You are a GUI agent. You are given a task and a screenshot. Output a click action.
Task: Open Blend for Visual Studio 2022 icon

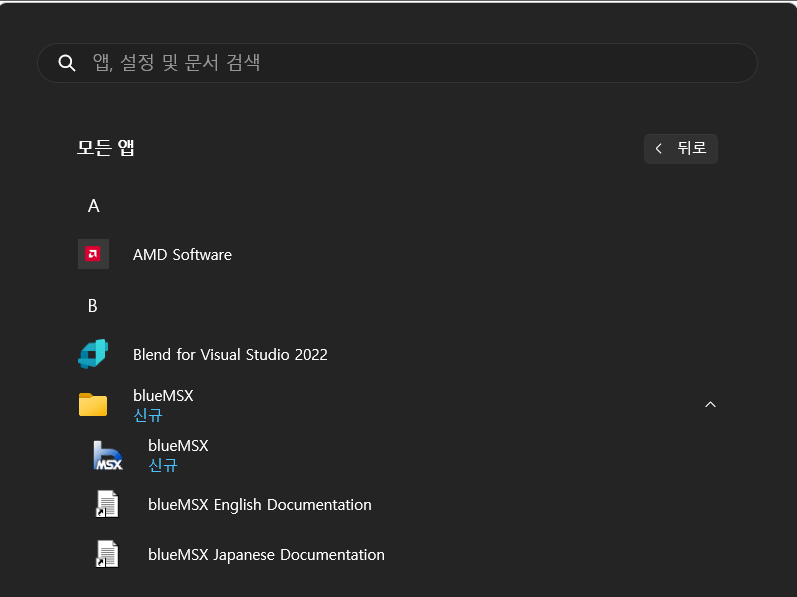(x=93, y=354)
